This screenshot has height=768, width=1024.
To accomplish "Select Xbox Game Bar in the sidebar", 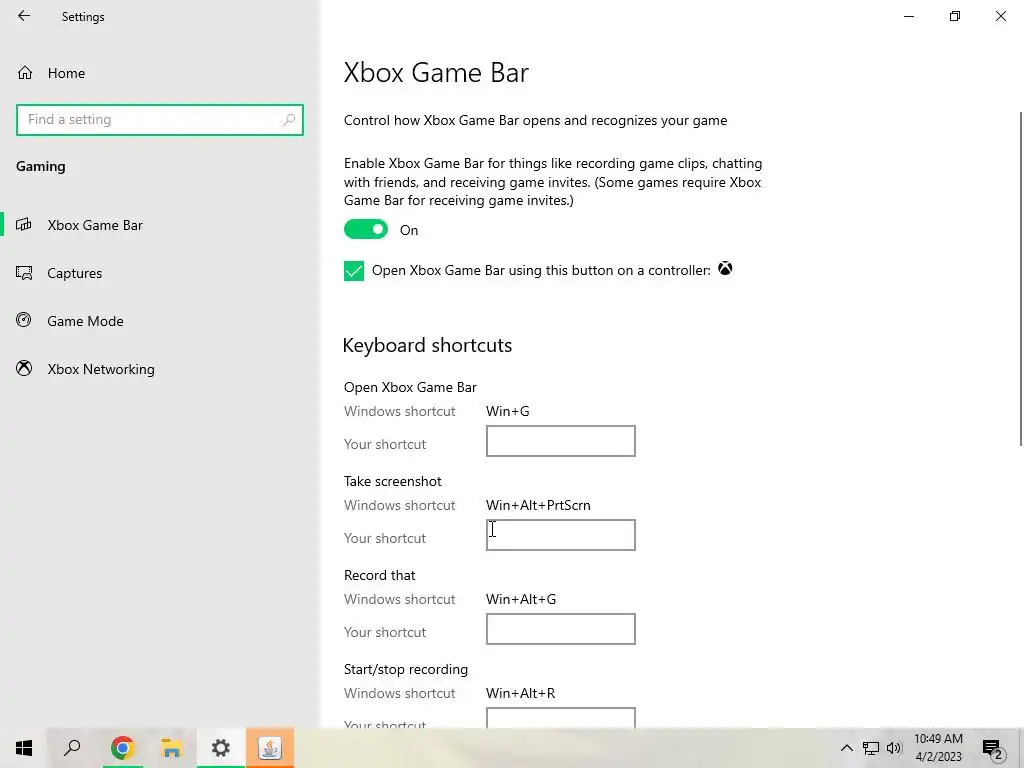I will tap(95, 225).
